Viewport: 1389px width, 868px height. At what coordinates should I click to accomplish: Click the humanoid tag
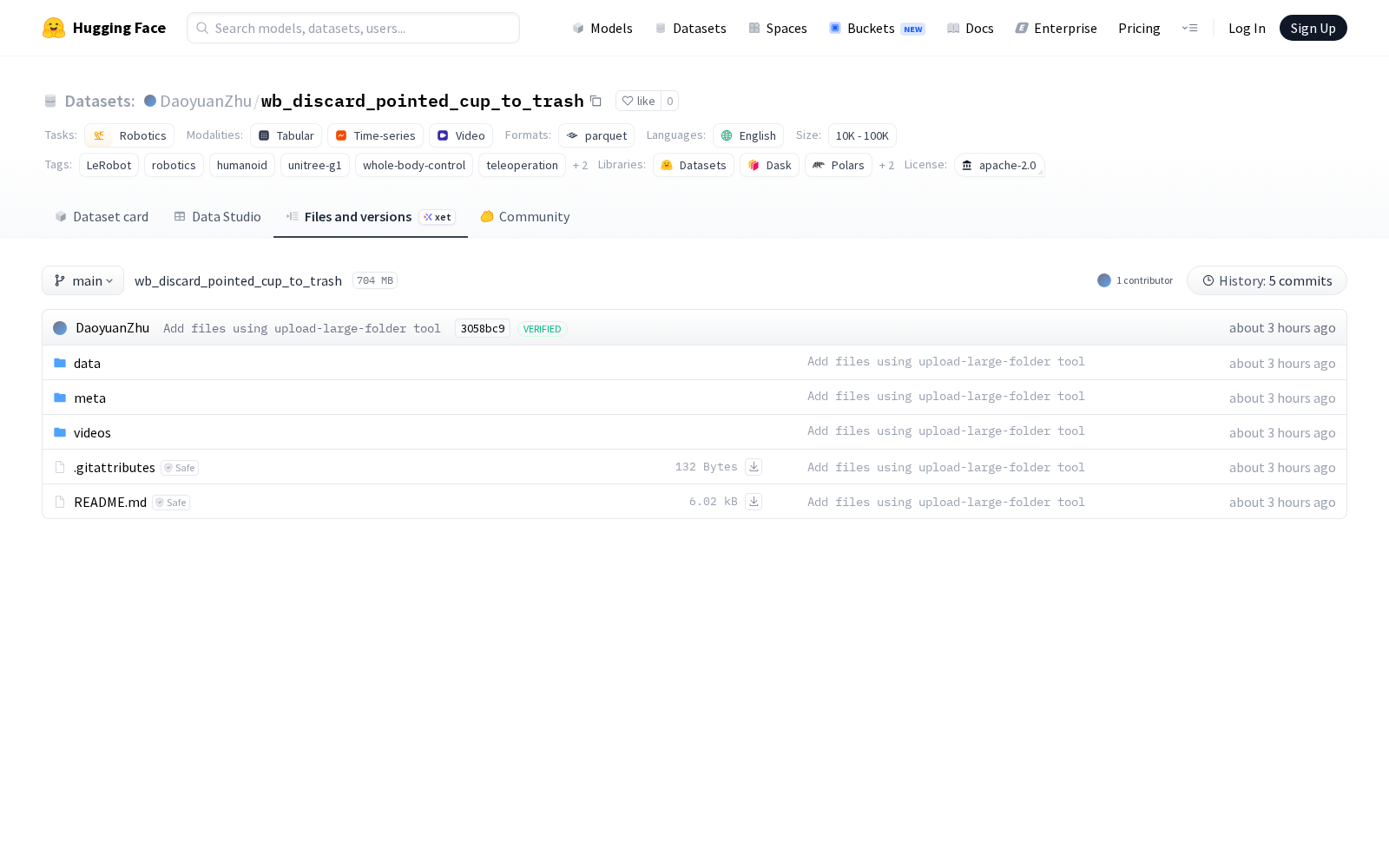pyautogui.click(x=242, y=165)
